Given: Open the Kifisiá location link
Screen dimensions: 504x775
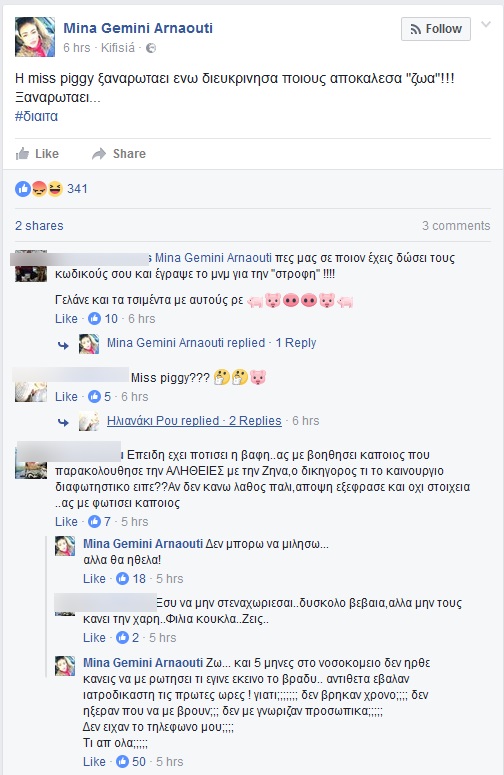Looking at the screenshot, I should [x=118, y=48].
